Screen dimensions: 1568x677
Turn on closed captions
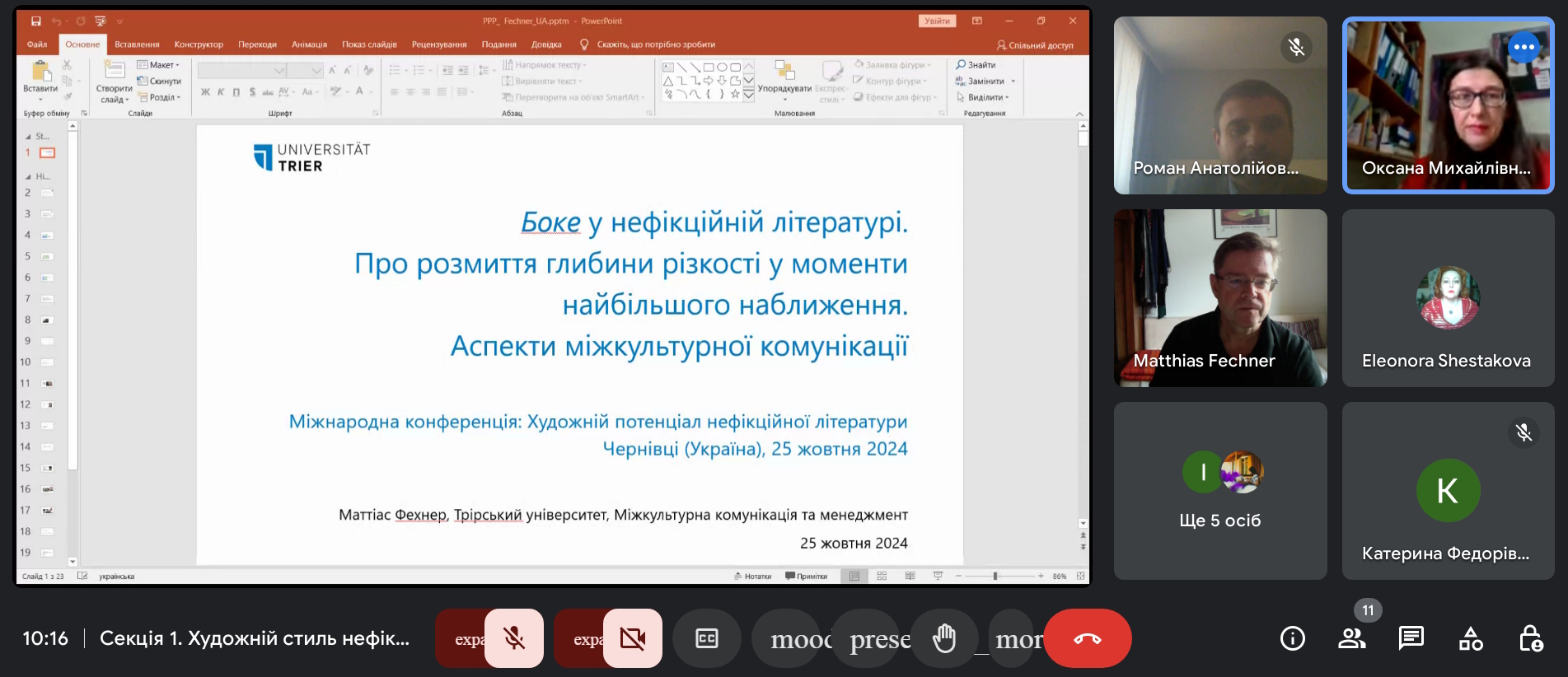tap(707, 638)
